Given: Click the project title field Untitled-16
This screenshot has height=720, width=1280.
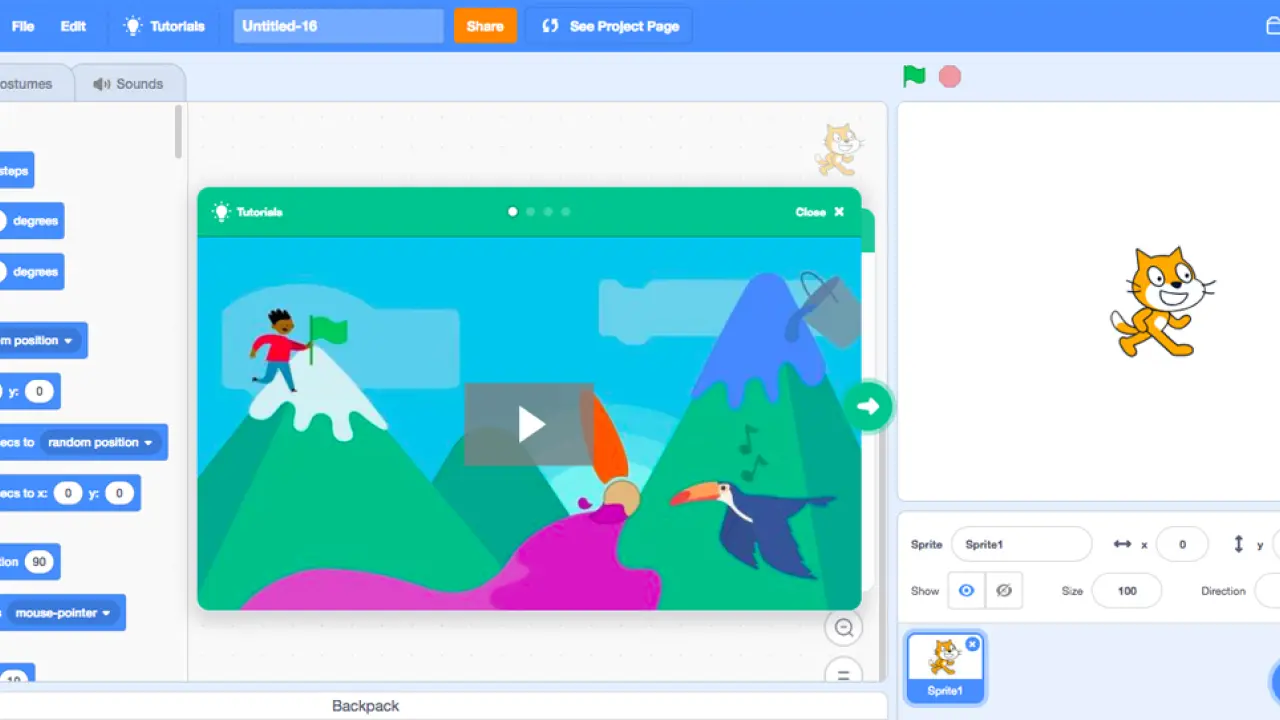Looking at the screenshot, I should [x=338, y=26].
